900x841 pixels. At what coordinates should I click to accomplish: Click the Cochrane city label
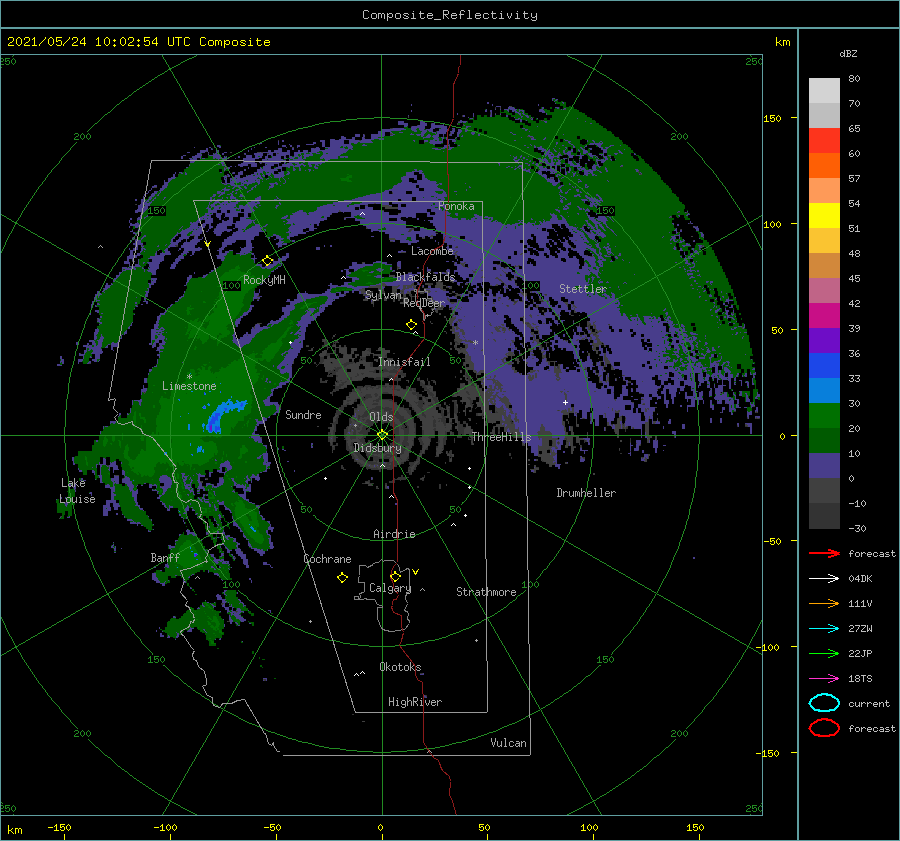[x=327, y=559]
